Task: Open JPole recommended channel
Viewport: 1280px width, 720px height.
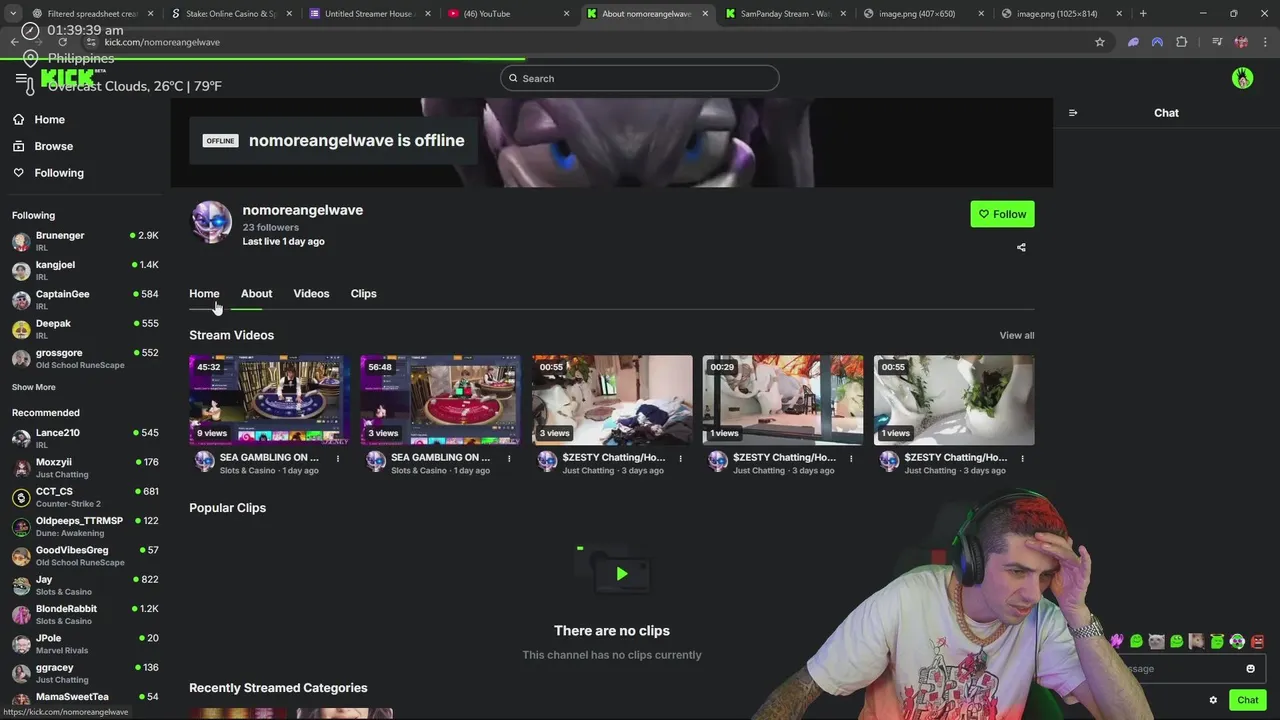Action: (85, 643)
